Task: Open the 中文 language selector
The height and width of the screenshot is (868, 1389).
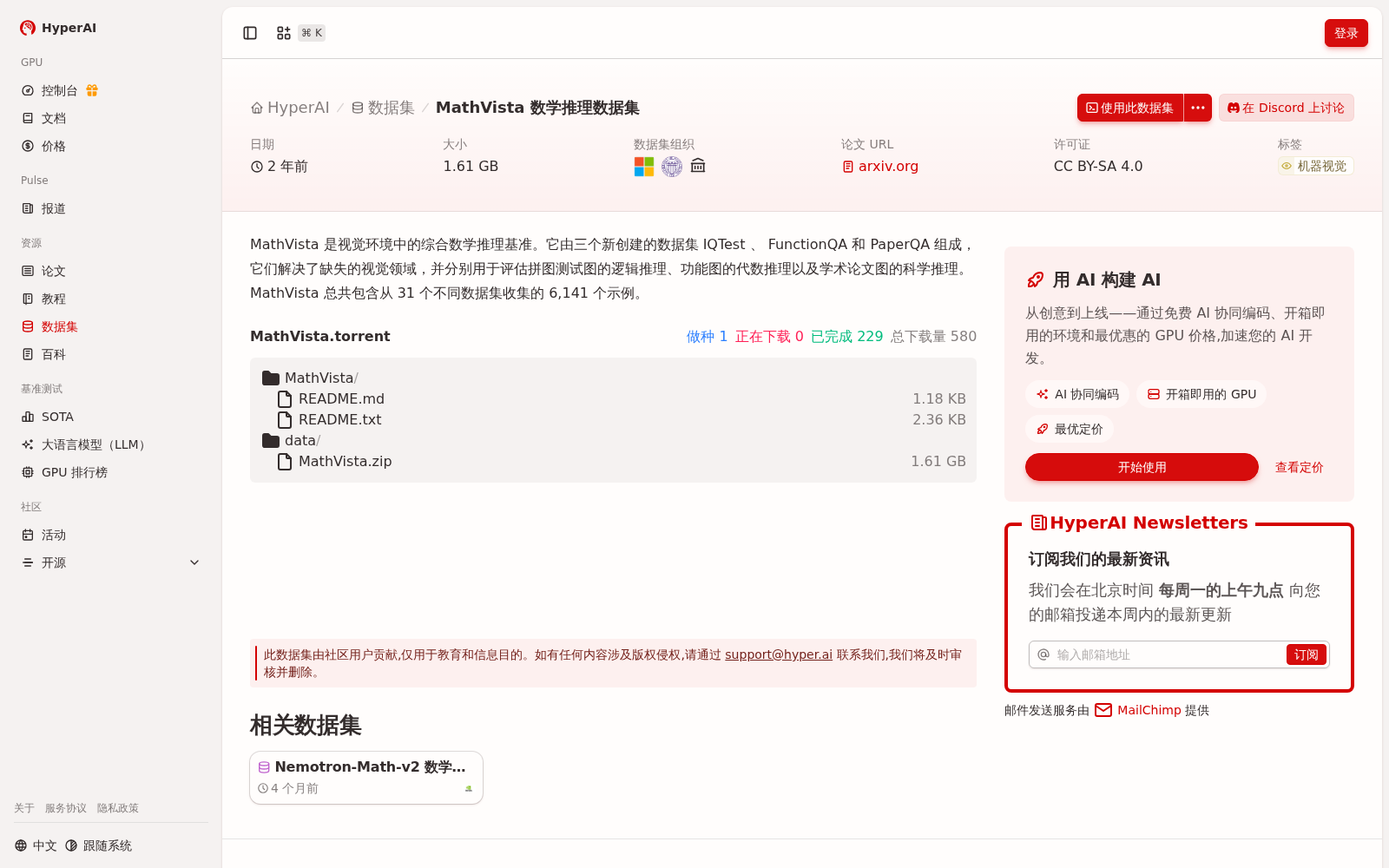Action: point(36,845)
